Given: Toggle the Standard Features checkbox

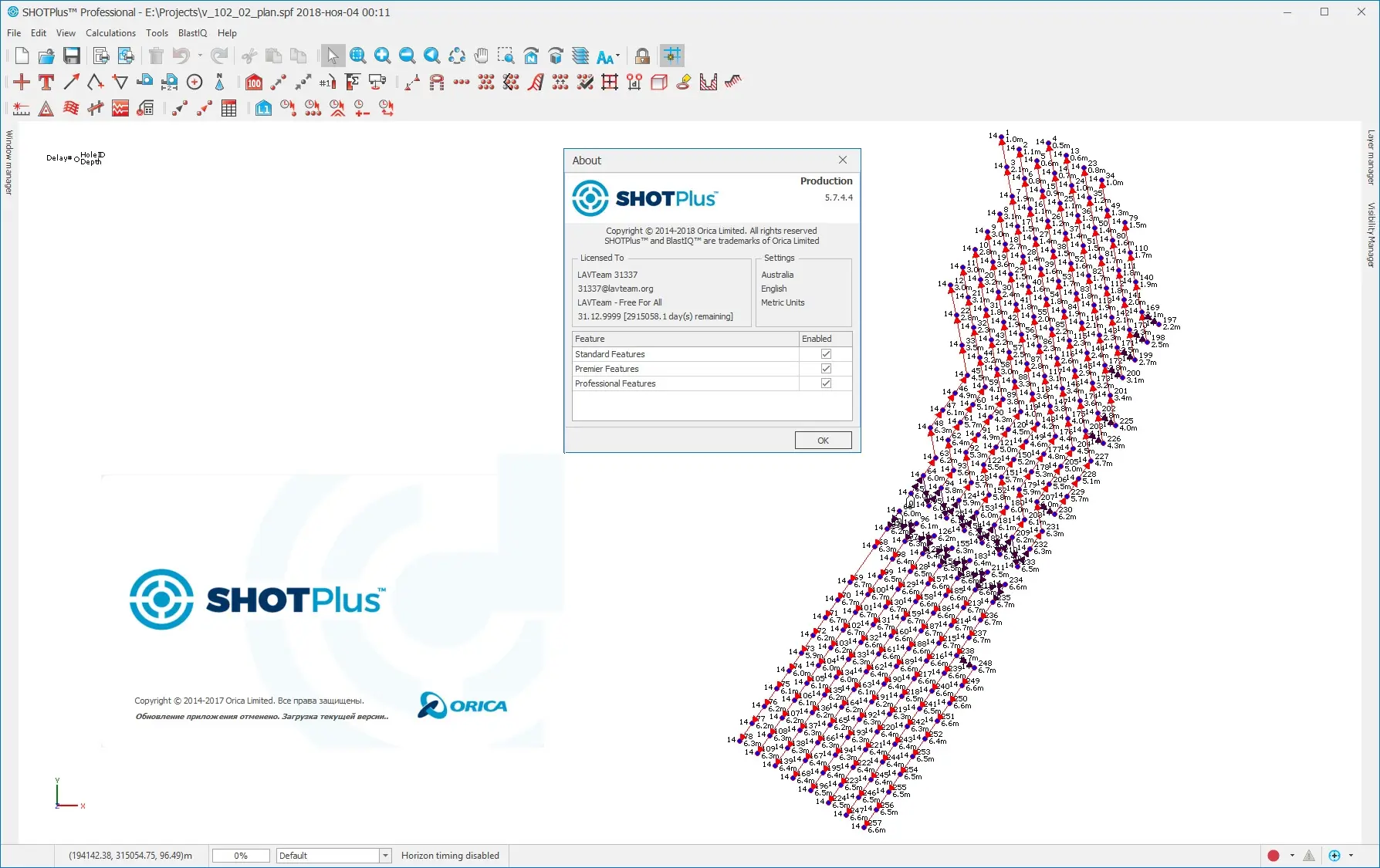Looking at the screenshot, I should 826,354.
